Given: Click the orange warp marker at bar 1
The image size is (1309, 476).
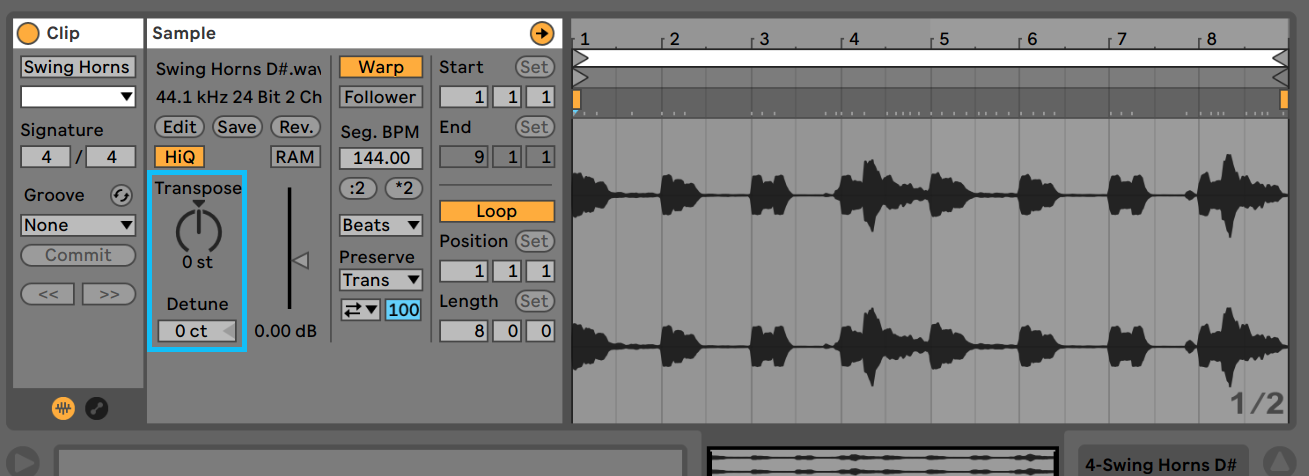Looking at the screenshot, I should click(577, 99).
